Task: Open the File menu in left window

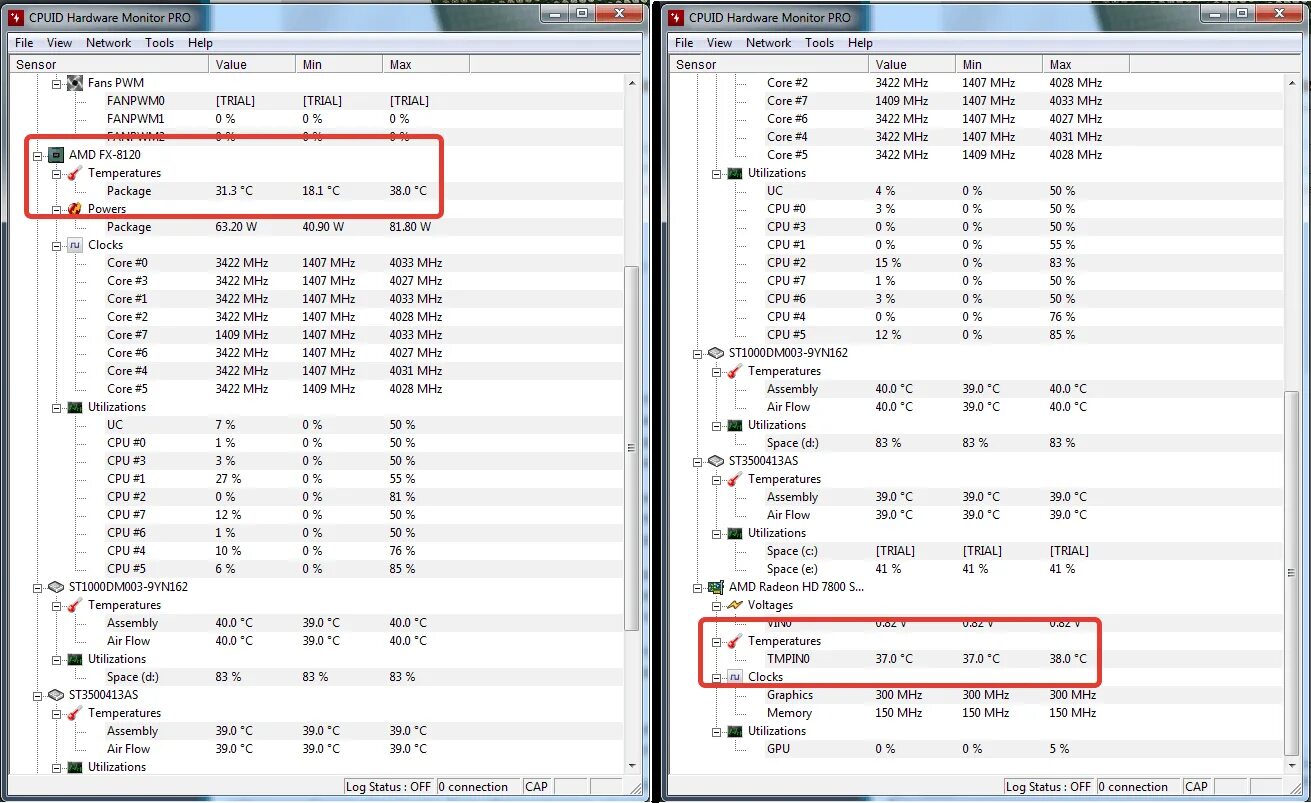Action: [x=24, y=43]
